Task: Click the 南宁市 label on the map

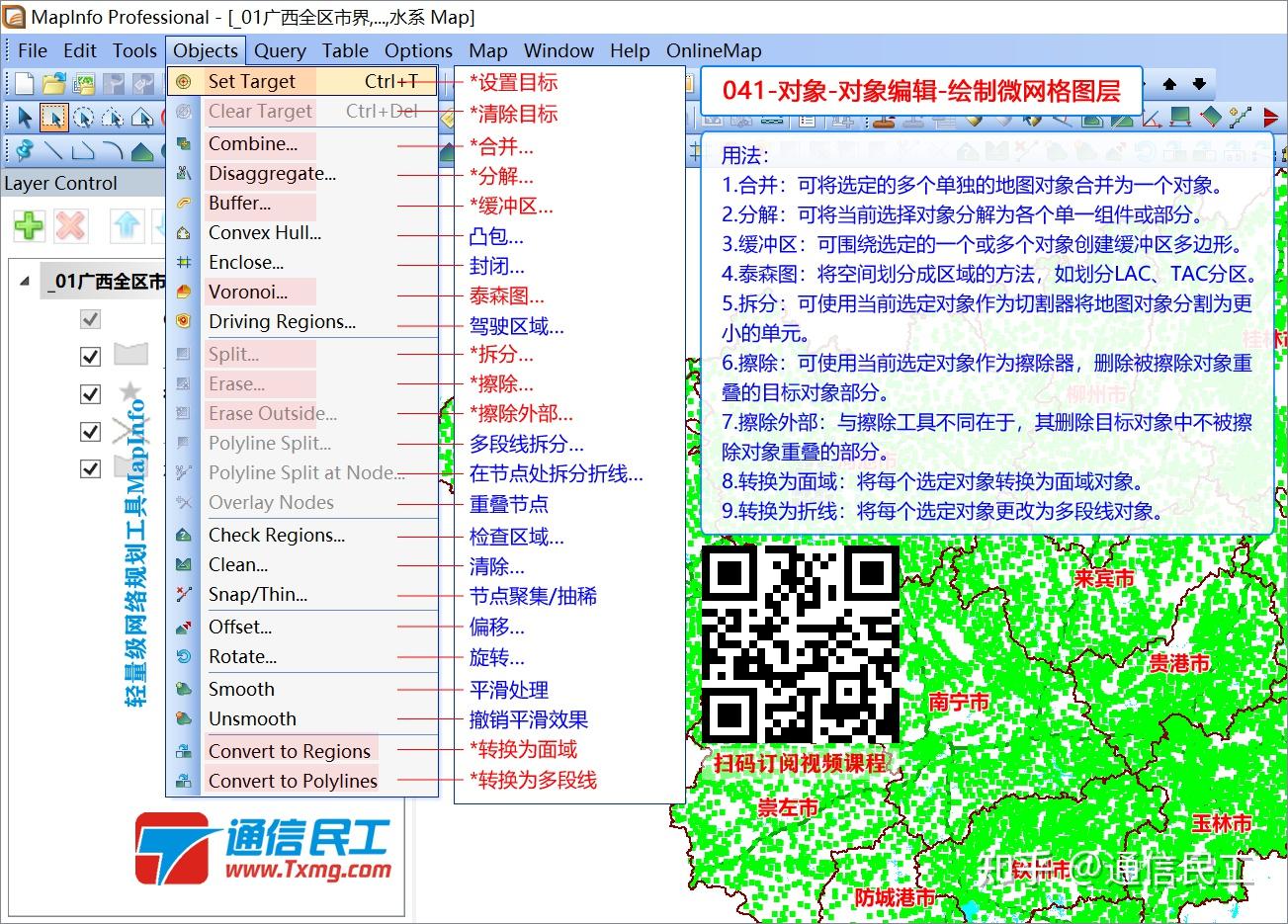Action: click(959, 702)
